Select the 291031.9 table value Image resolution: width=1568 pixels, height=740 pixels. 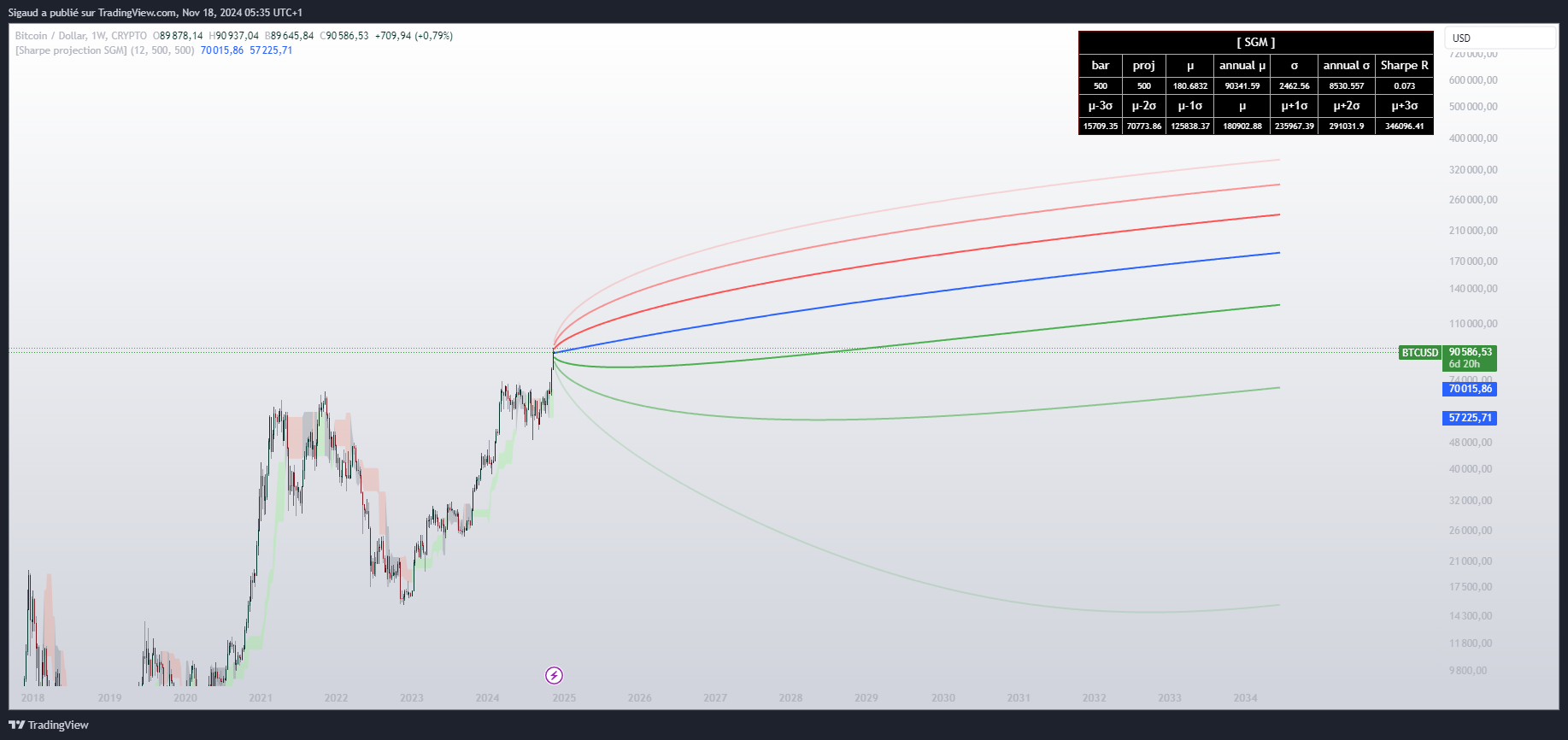tap(1347, 126)
